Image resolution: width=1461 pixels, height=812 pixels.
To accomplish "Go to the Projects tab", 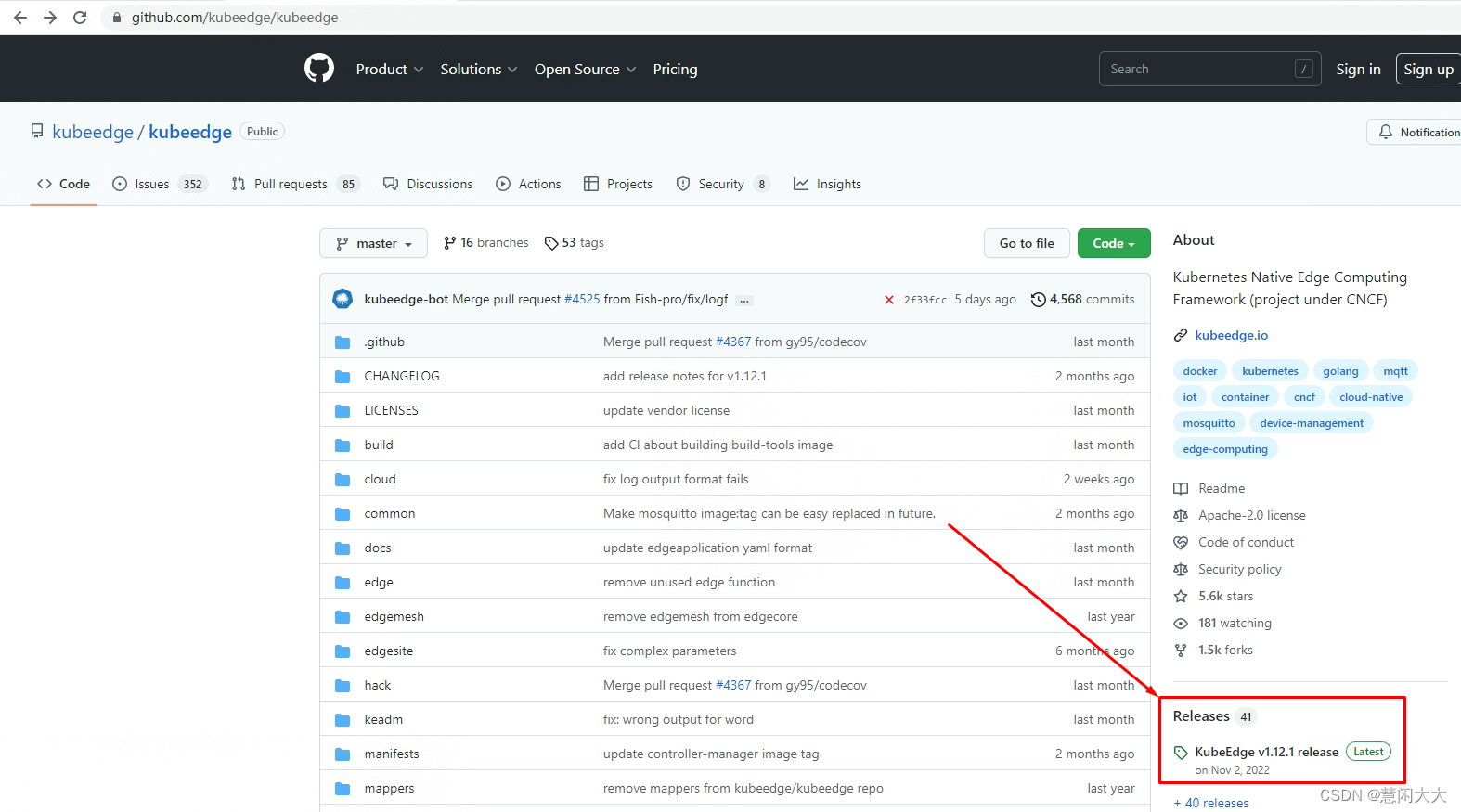I will click(618, 184).
